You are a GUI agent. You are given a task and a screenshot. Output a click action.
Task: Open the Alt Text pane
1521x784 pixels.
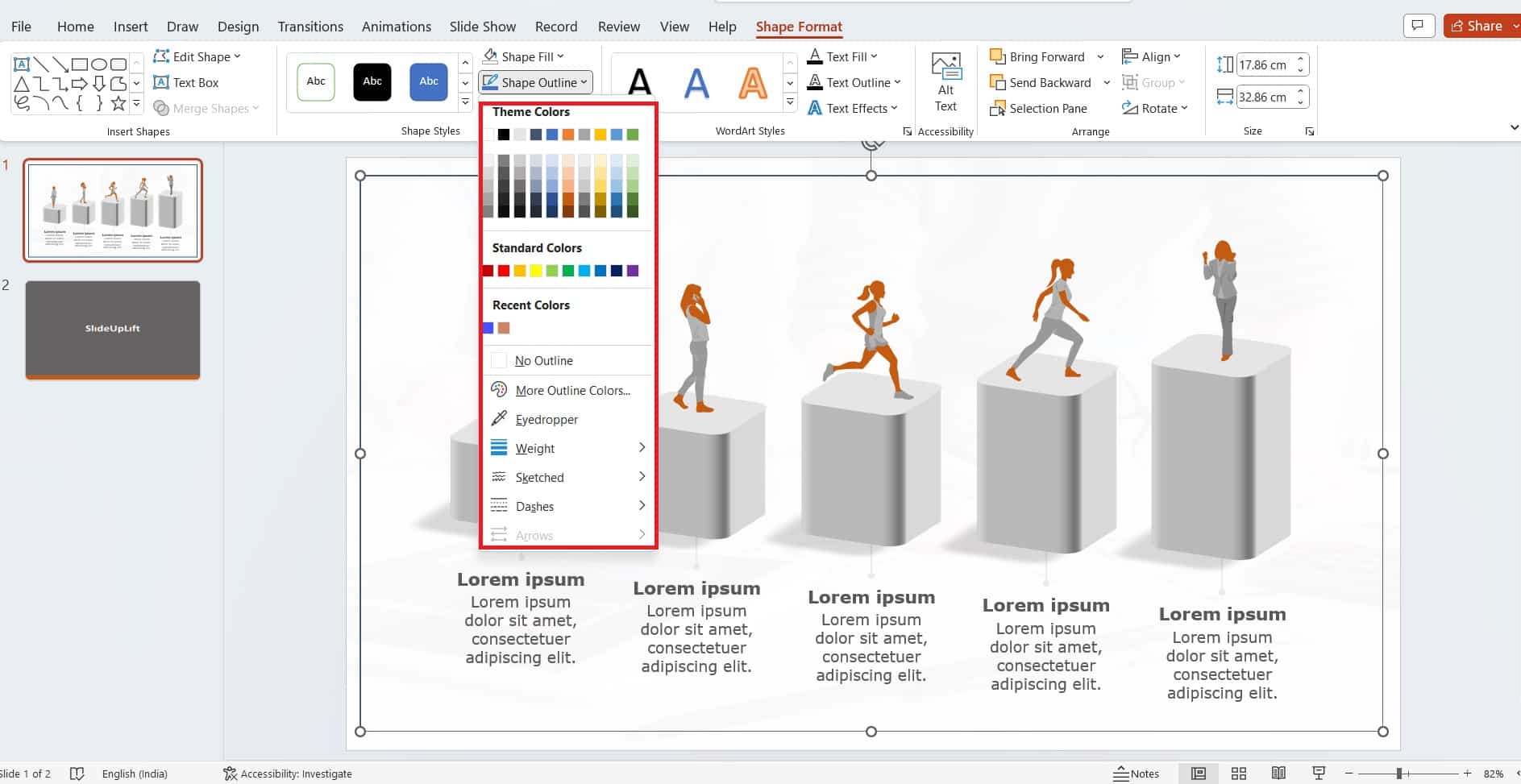point(945,82)
